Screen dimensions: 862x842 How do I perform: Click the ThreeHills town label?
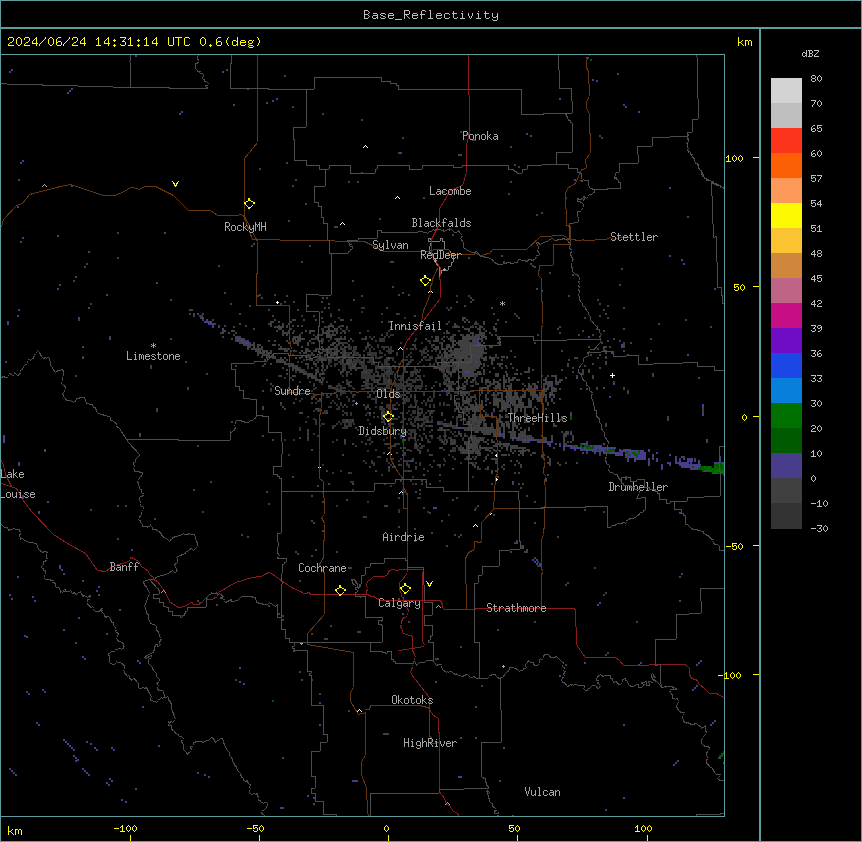click(537, 418)
